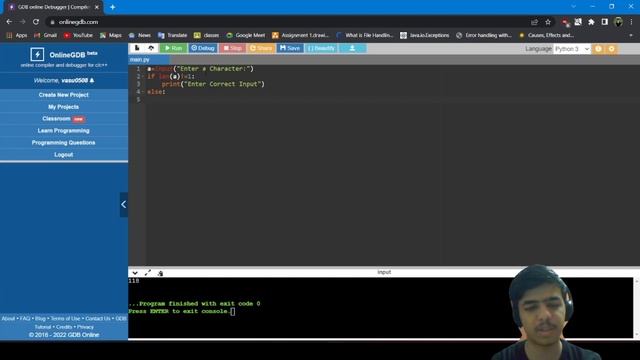Open My Projects in sidebar
This screenshot has height=360, width=640.
[x=64, y=107]
